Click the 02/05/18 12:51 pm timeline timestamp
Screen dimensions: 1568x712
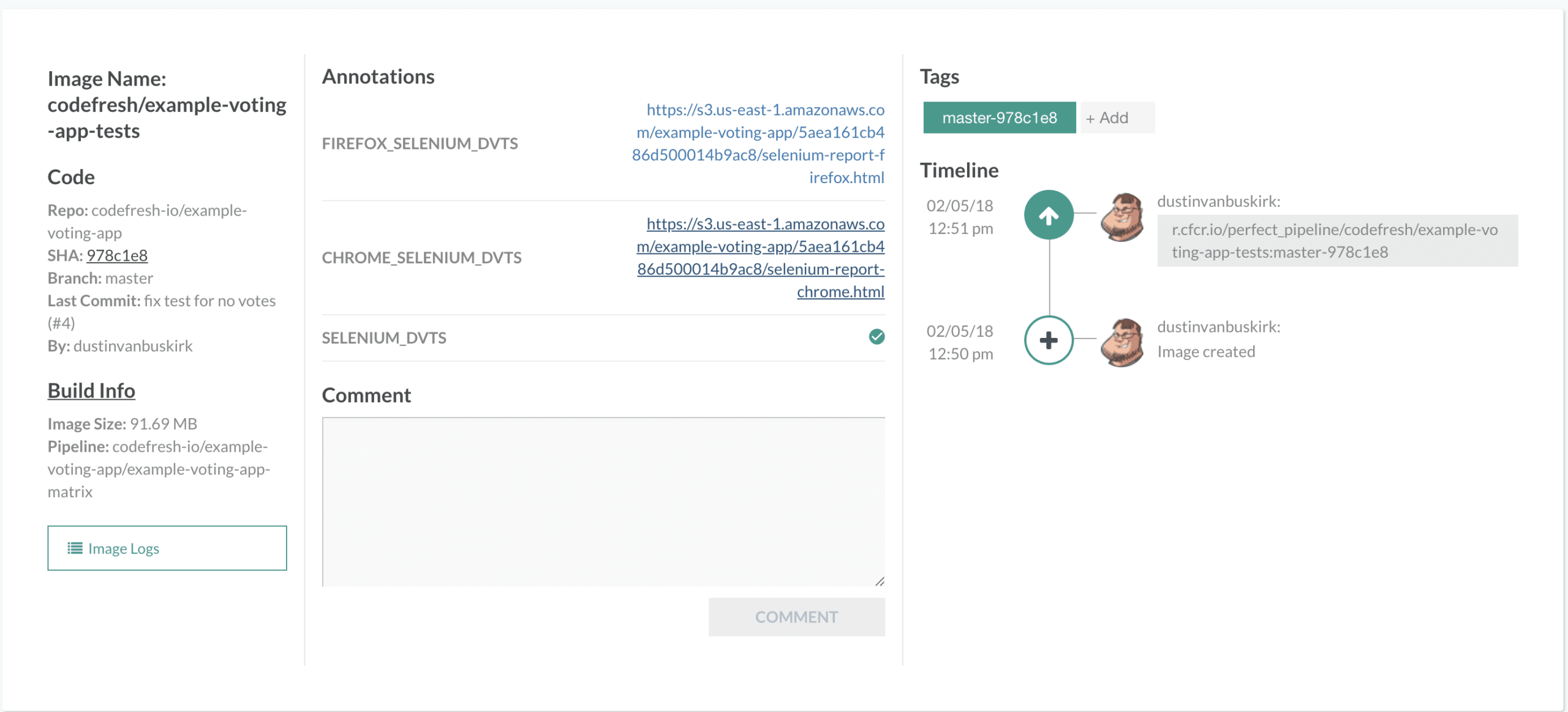tap(960, 217)
